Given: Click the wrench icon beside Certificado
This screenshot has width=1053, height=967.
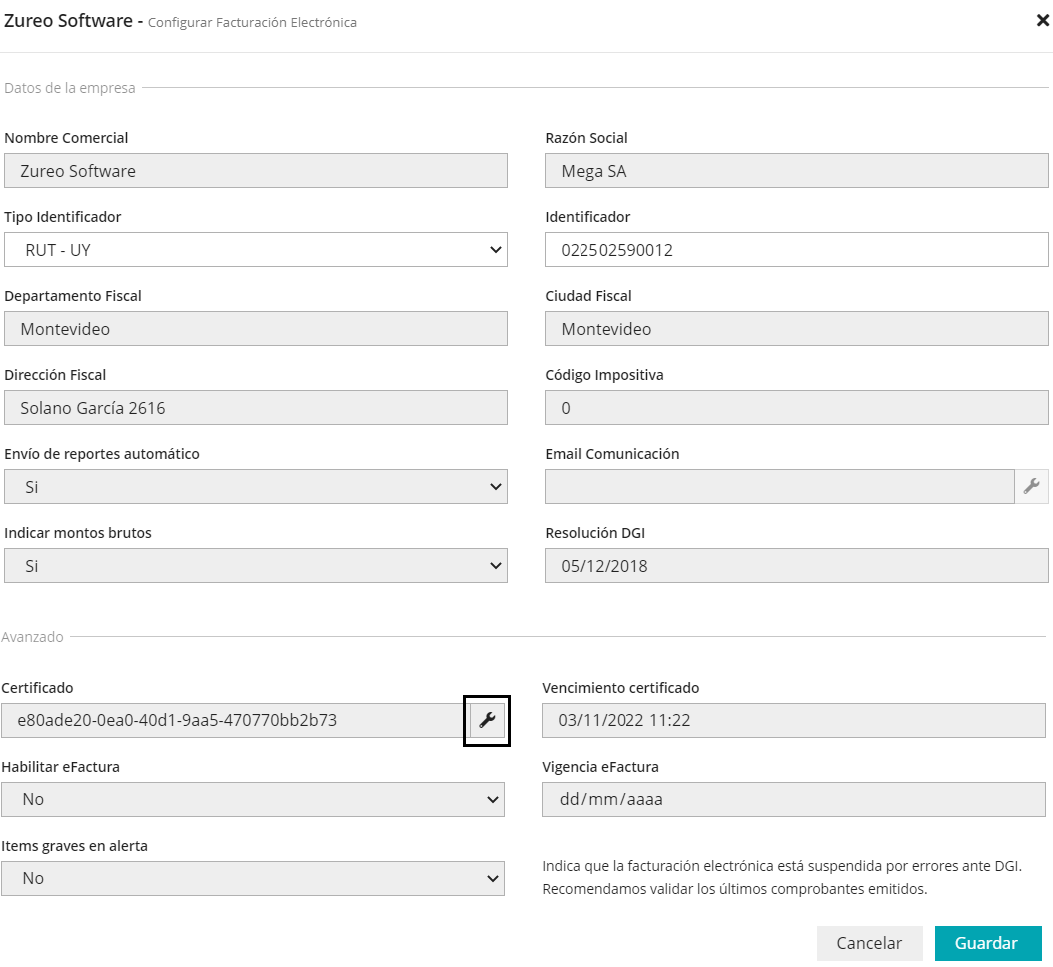Looking at the screenshot, I should coord(487,720).
